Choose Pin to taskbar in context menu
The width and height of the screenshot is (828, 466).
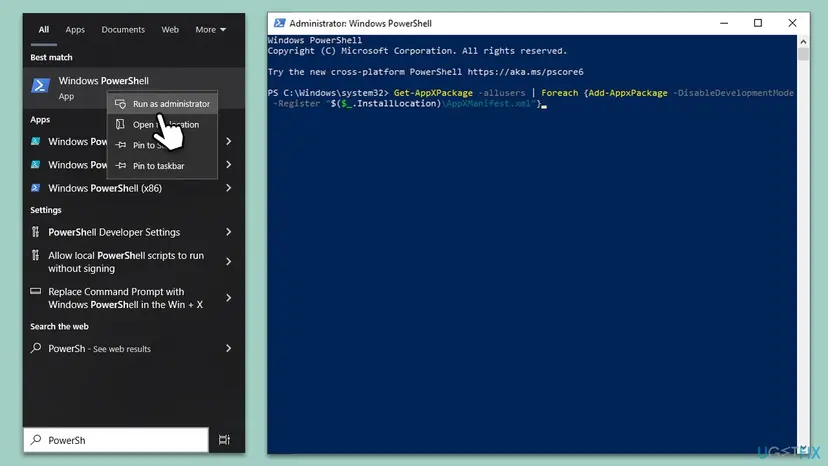pos(162,166)
